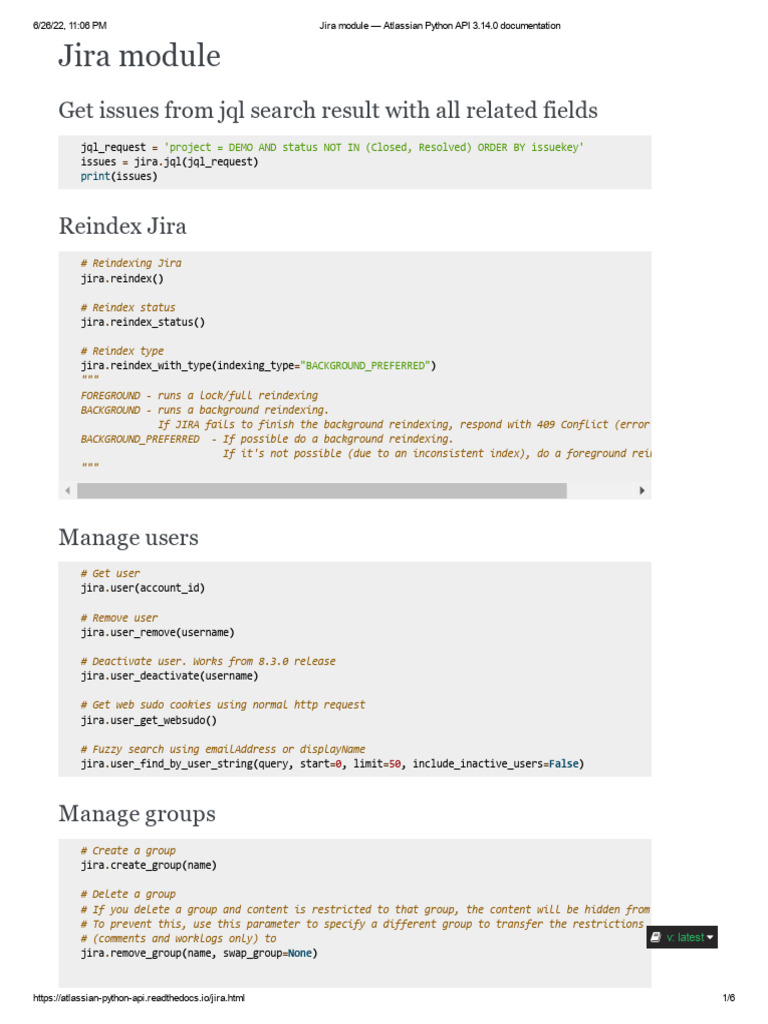768x1024 pixels.
Task: Click the horizontal scrollbar thumb in Reindex block
Action: point(321,491)
